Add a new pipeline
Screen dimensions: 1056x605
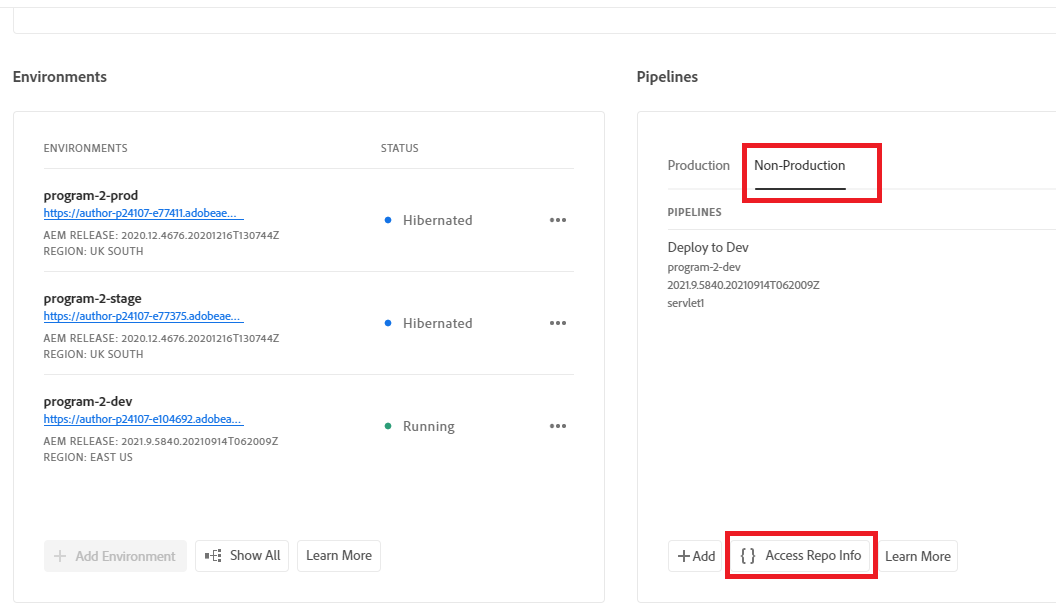(x=696, y=556)
